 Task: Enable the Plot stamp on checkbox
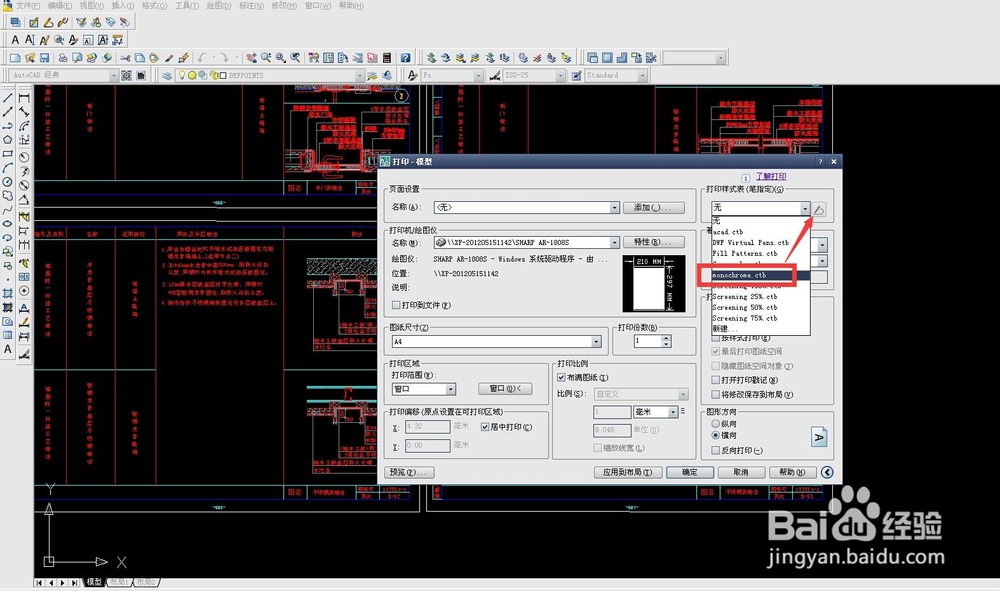[x=716, y=380]
